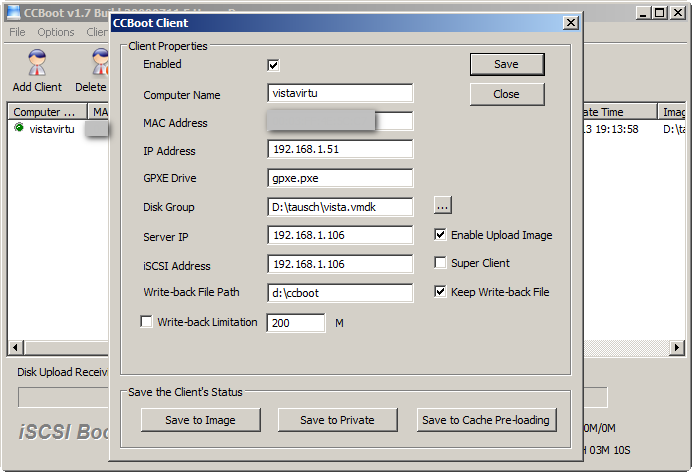The width and height of the screenshot is (692, 472).
Task: Disable the Enable Upload Image checkbox
Action: tap(441, 235)
